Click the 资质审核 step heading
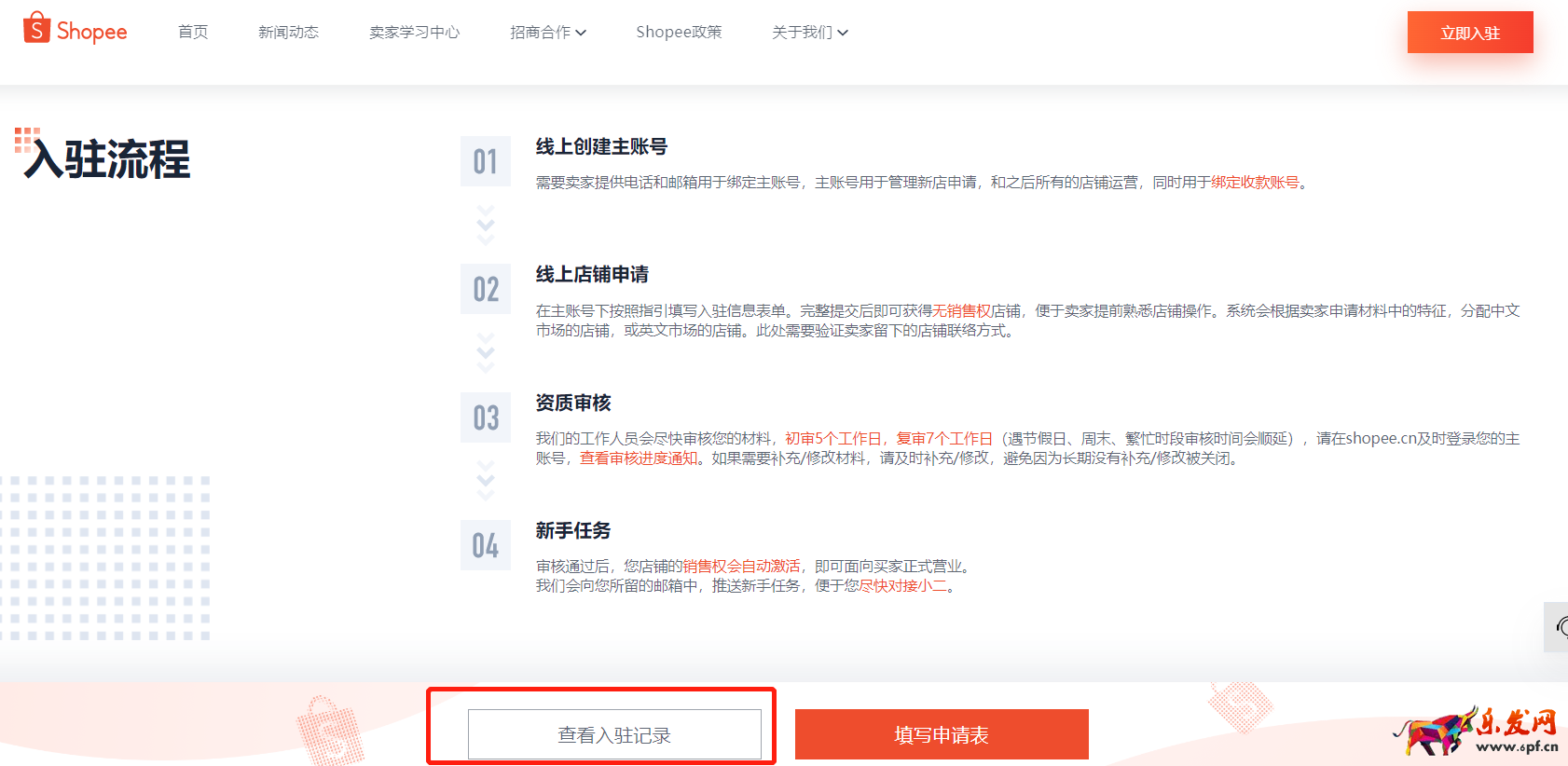Viewport: 1568px width, 766px height. tap(573, 403)
